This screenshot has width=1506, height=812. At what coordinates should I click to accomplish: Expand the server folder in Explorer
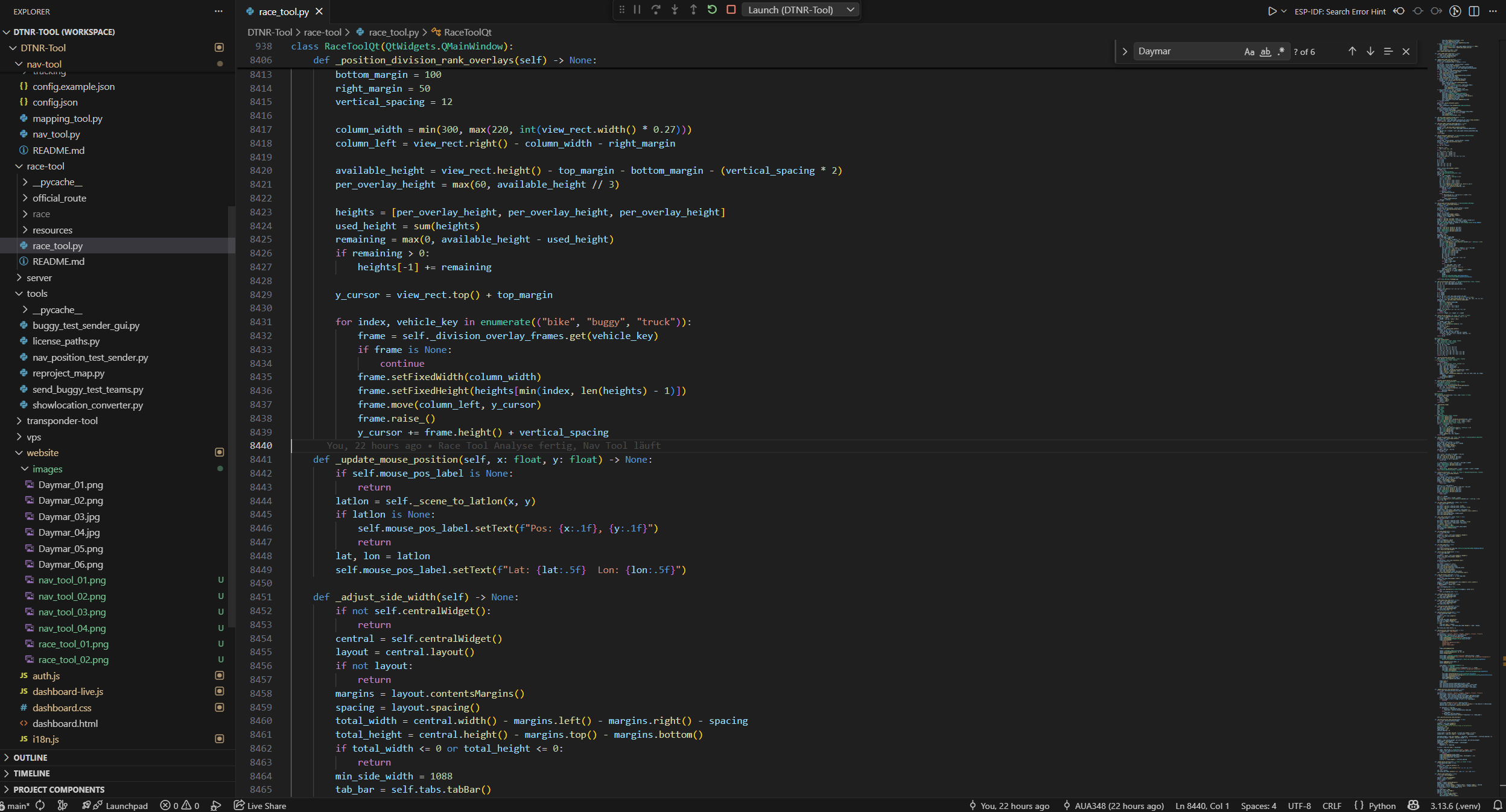point(40,278)
